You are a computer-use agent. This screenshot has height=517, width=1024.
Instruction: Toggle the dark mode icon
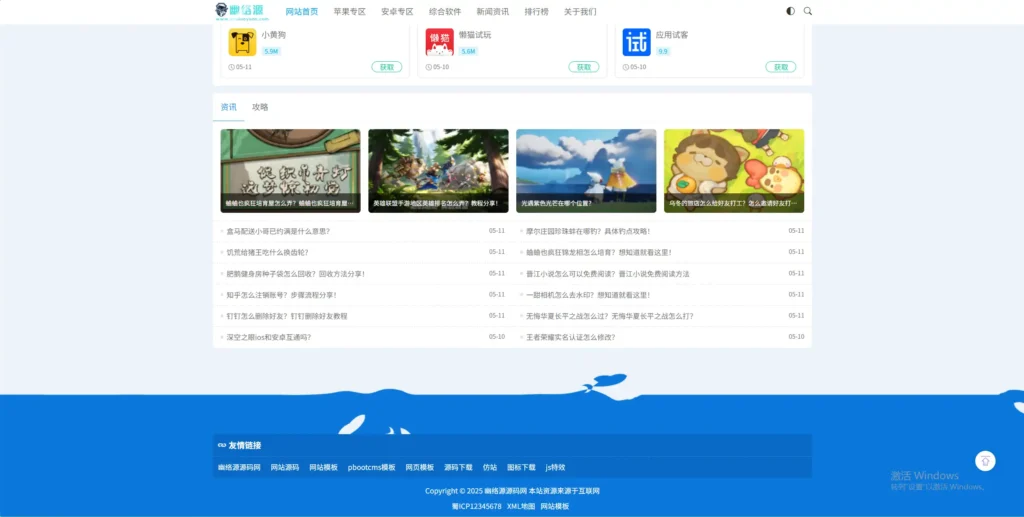point(791,11)
